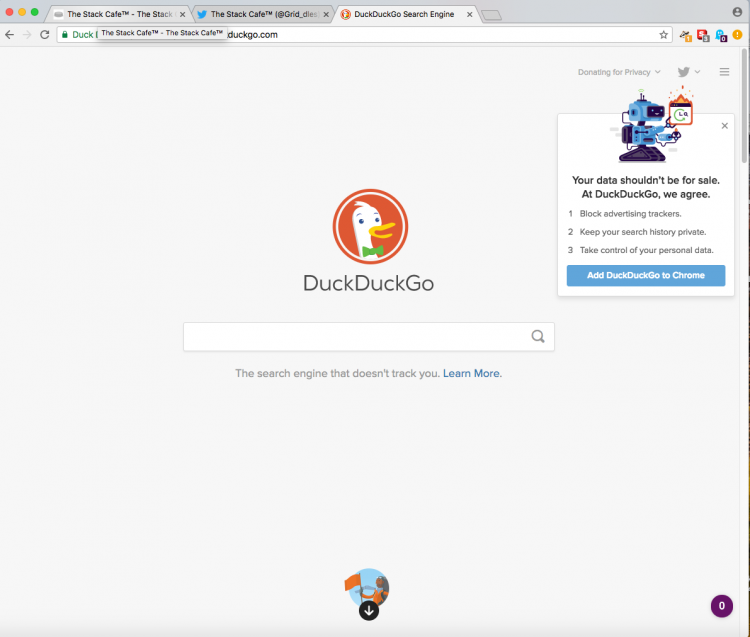This screenshot has width=750, height=637.
Task: Close the DuckDuckGo Search Engine tab
Action: (x=469, y=14)
